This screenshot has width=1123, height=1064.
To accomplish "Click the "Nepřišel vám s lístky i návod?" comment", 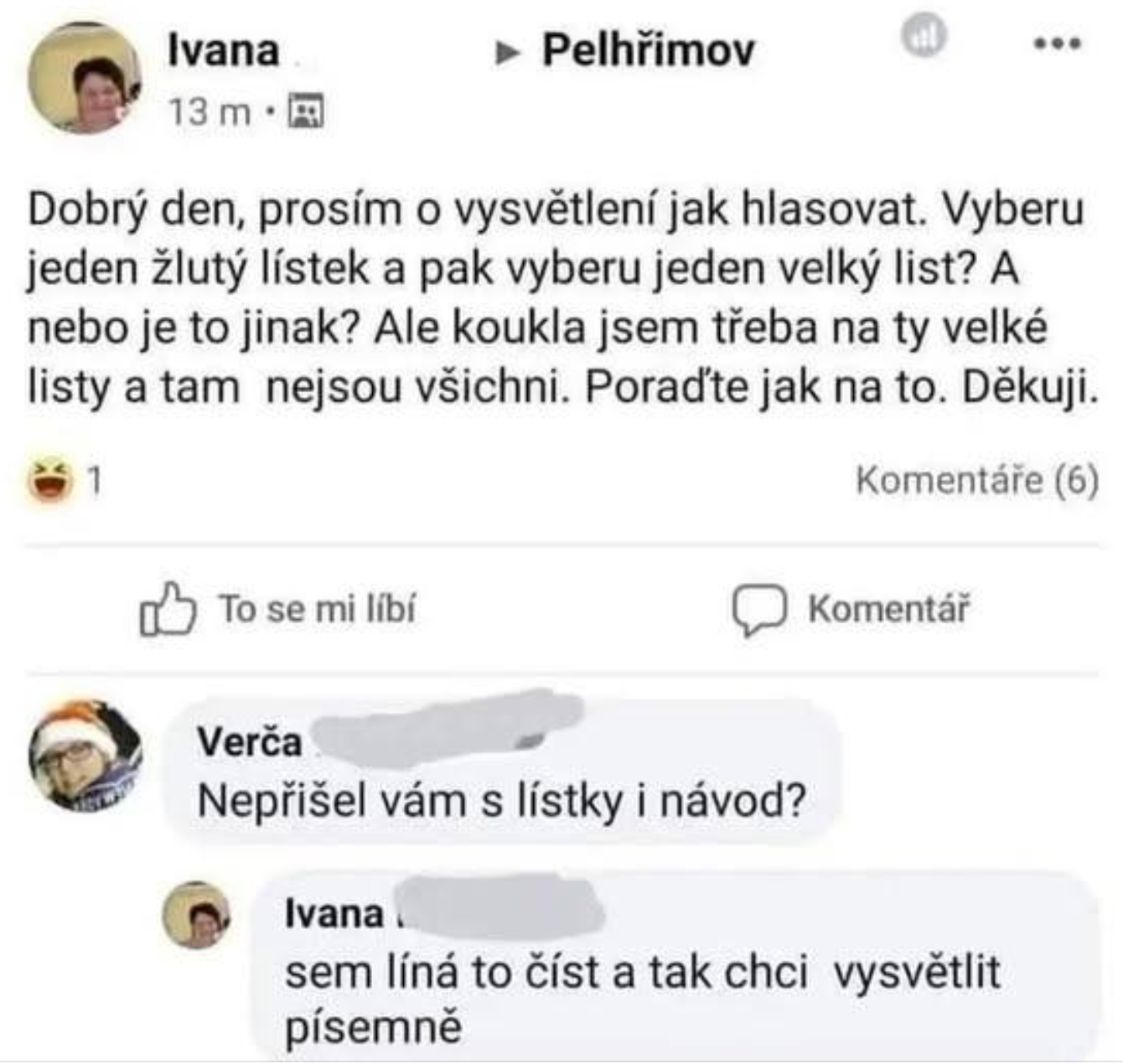I will [x=501, y=801].
